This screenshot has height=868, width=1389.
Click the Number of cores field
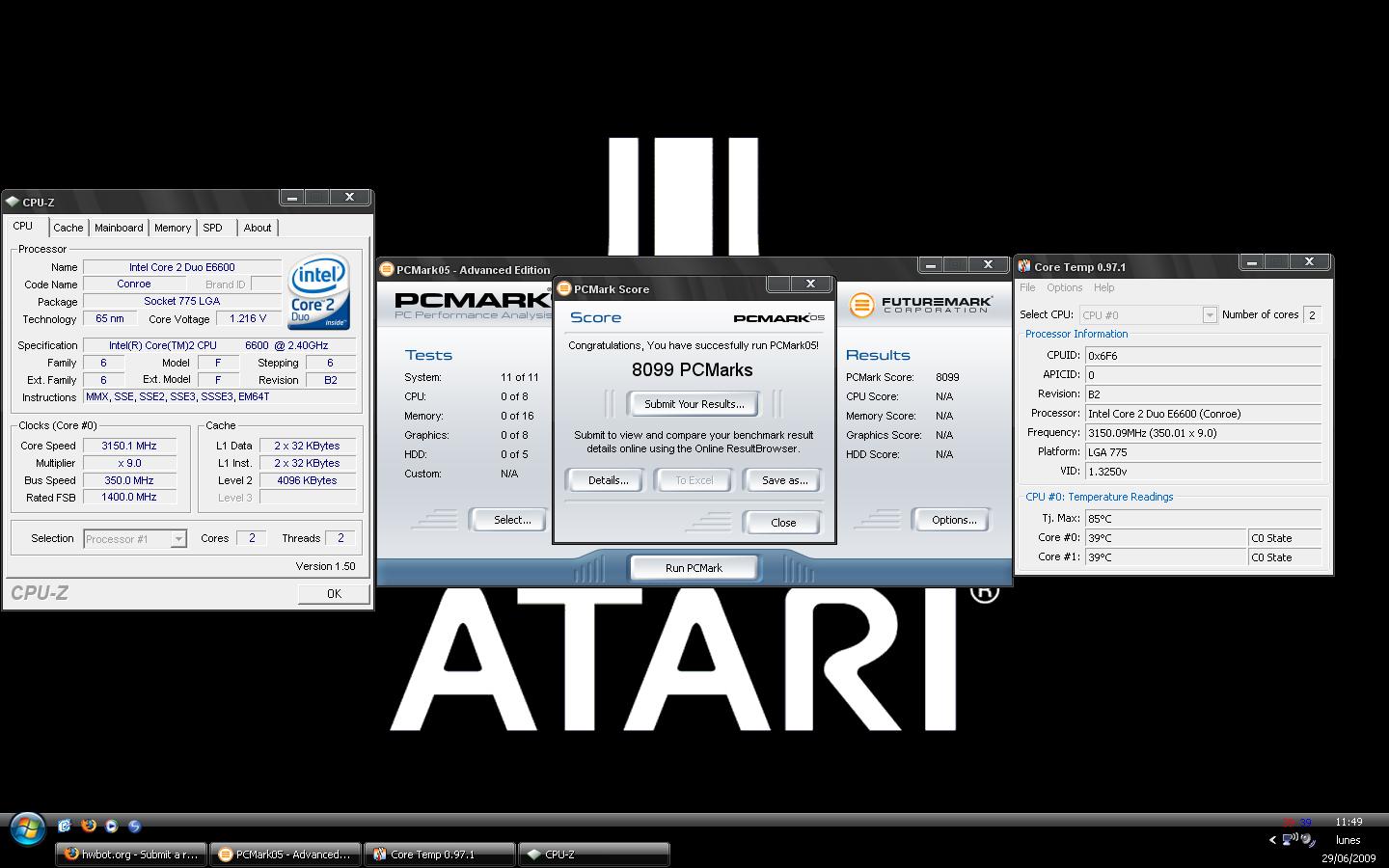[1312, 315]
